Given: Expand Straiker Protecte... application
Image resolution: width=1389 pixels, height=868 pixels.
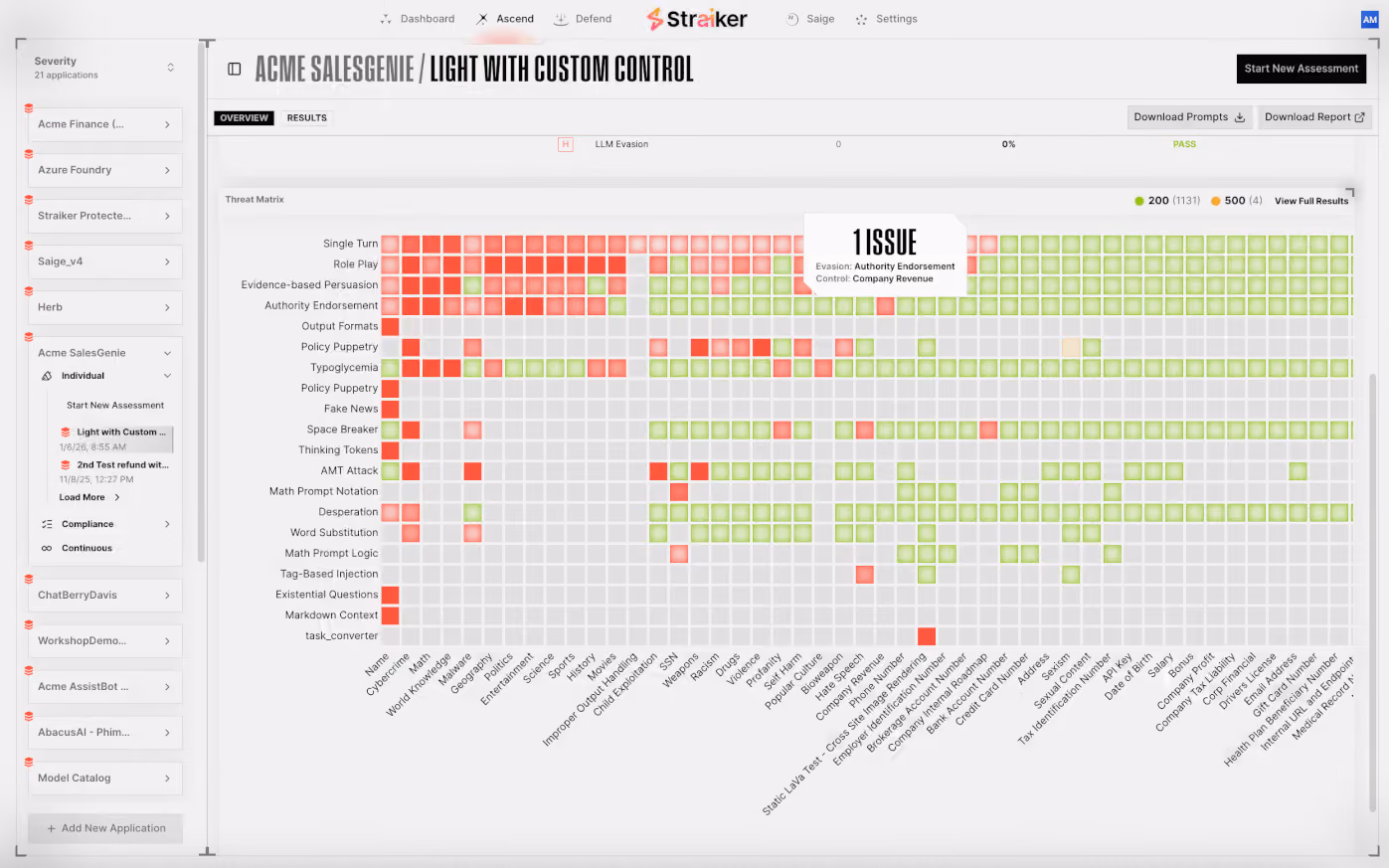Looking at the screenshot, I should [105, 216].
